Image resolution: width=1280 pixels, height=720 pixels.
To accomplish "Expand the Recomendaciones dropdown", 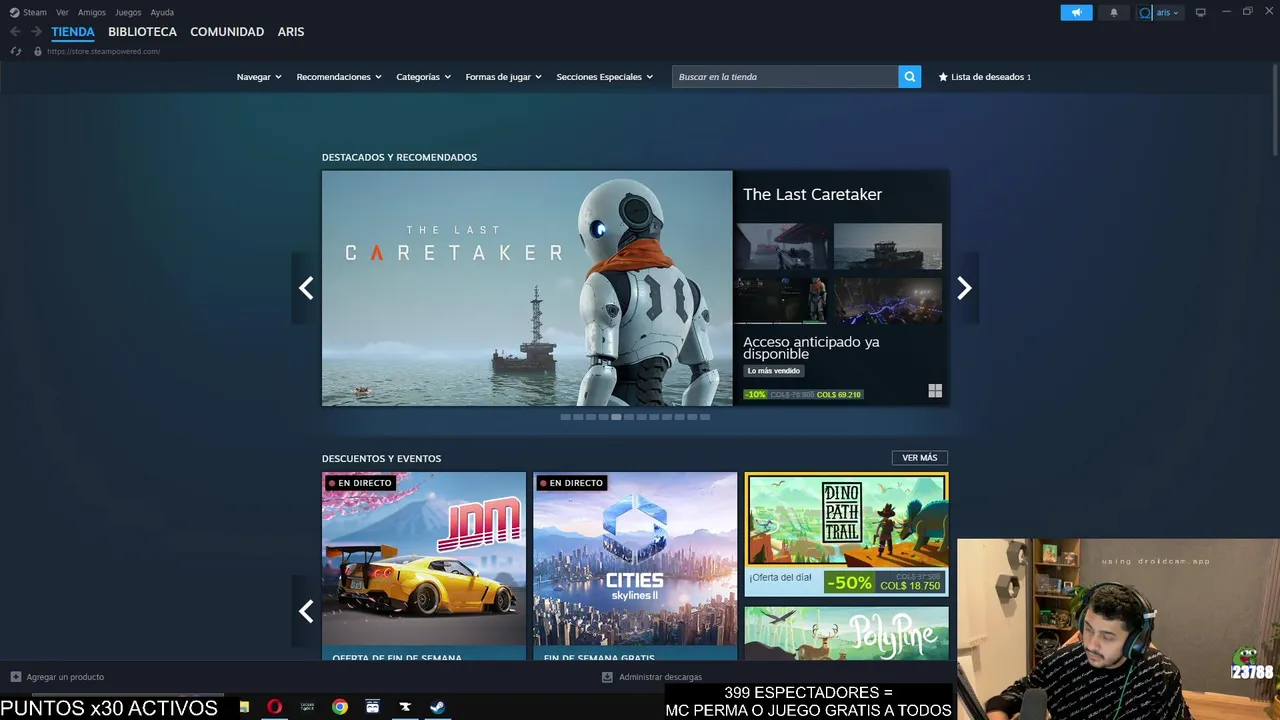I will (x=339, y=77).
